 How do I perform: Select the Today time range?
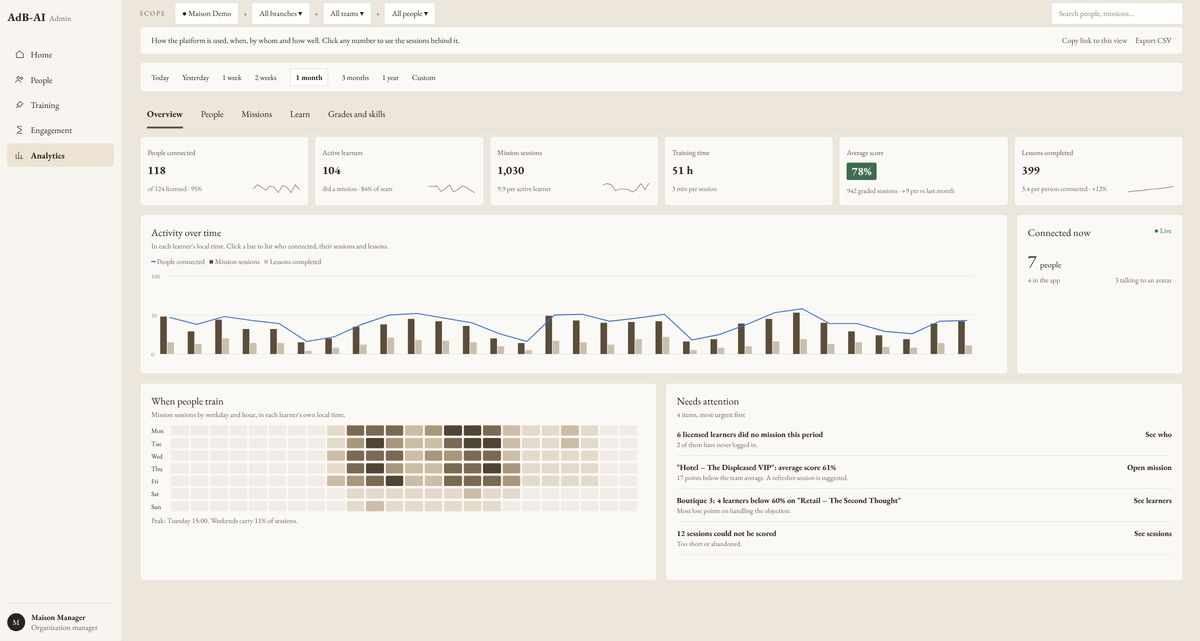click(x=160, y=77)
